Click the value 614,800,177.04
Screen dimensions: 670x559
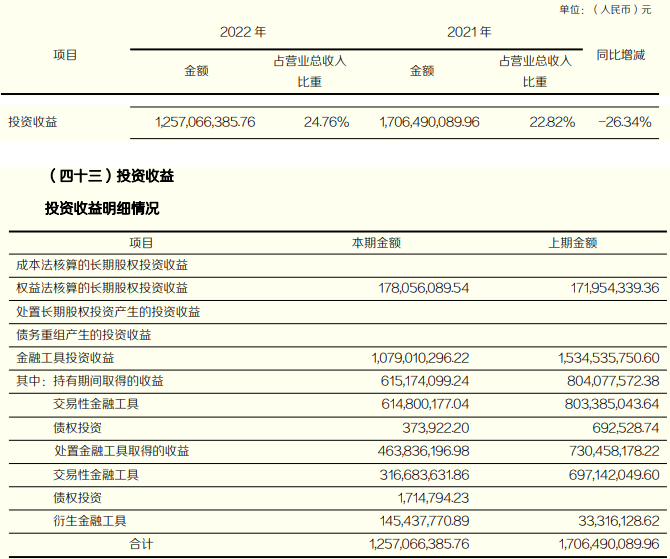click(425, 404)
